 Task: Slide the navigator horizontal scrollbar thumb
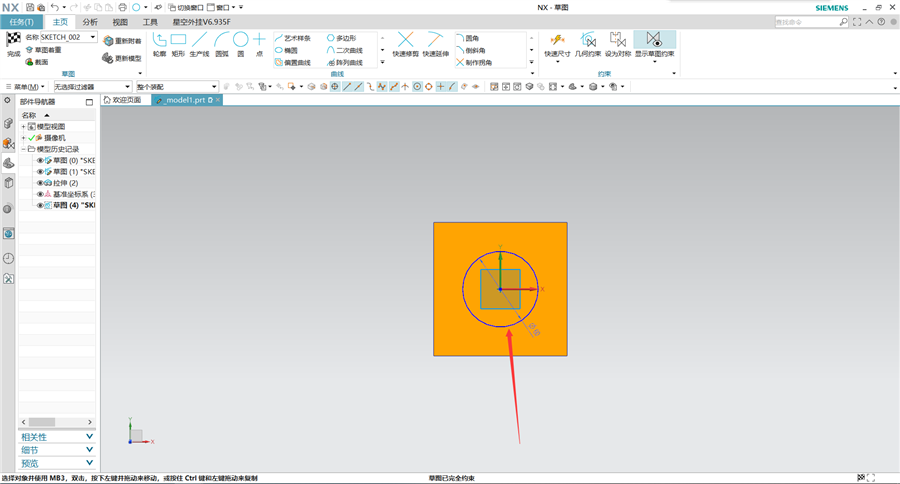[41, 422]
